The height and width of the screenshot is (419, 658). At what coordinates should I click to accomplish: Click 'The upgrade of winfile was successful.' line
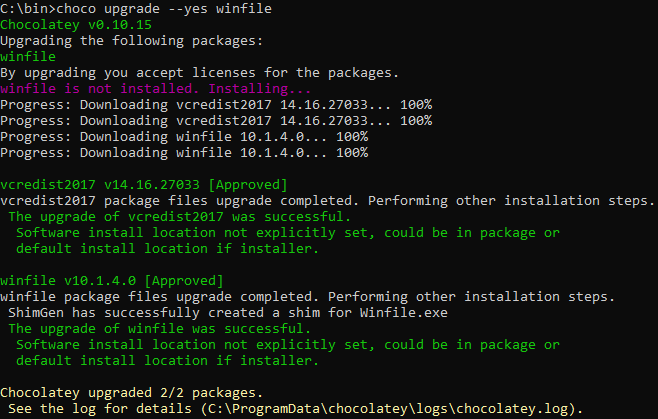(x=160, y=328)
